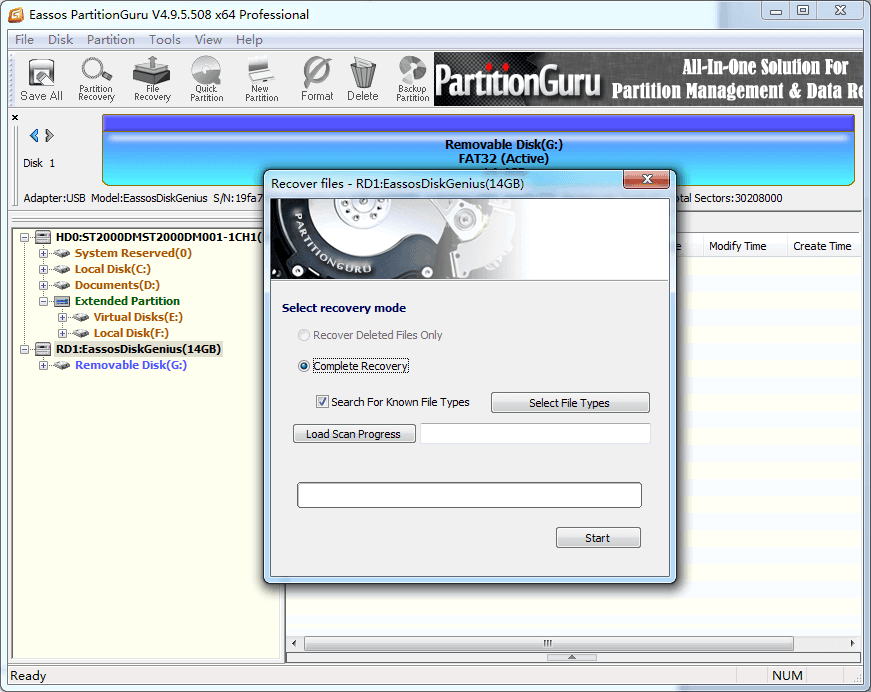Image resolution: width=871 pixels, height=692 pixels.
Task: Click the PartitionGuru title bar app icon
Action: click(16, 14)
